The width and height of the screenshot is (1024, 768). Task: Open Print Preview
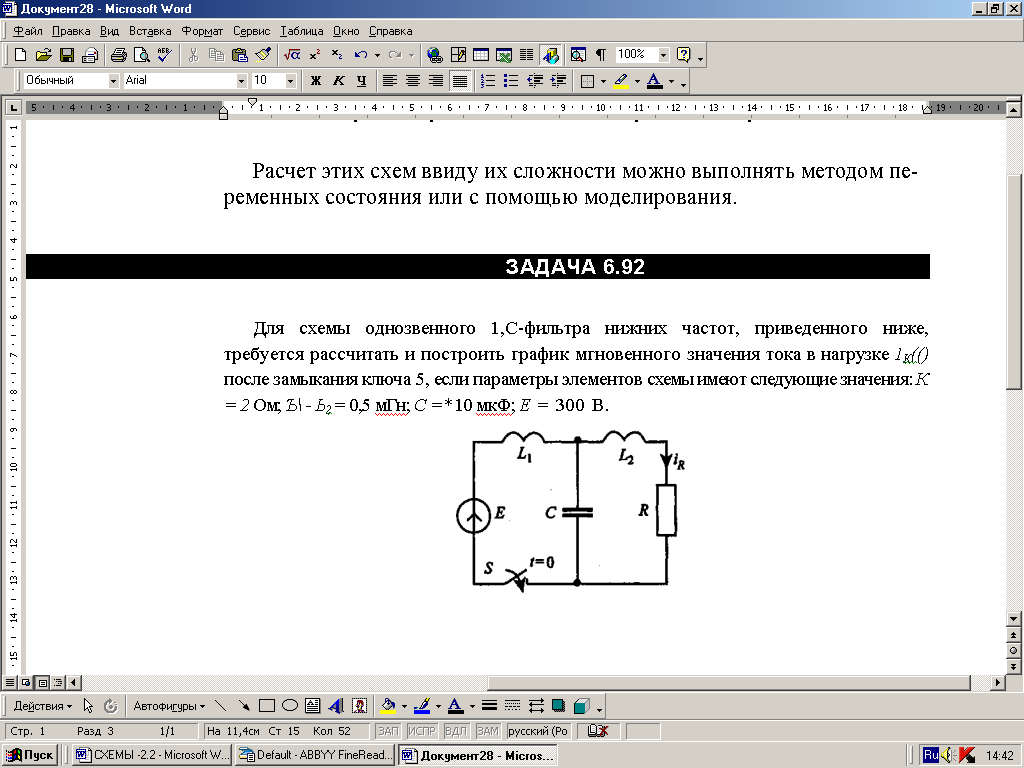(x=141, y=55)
